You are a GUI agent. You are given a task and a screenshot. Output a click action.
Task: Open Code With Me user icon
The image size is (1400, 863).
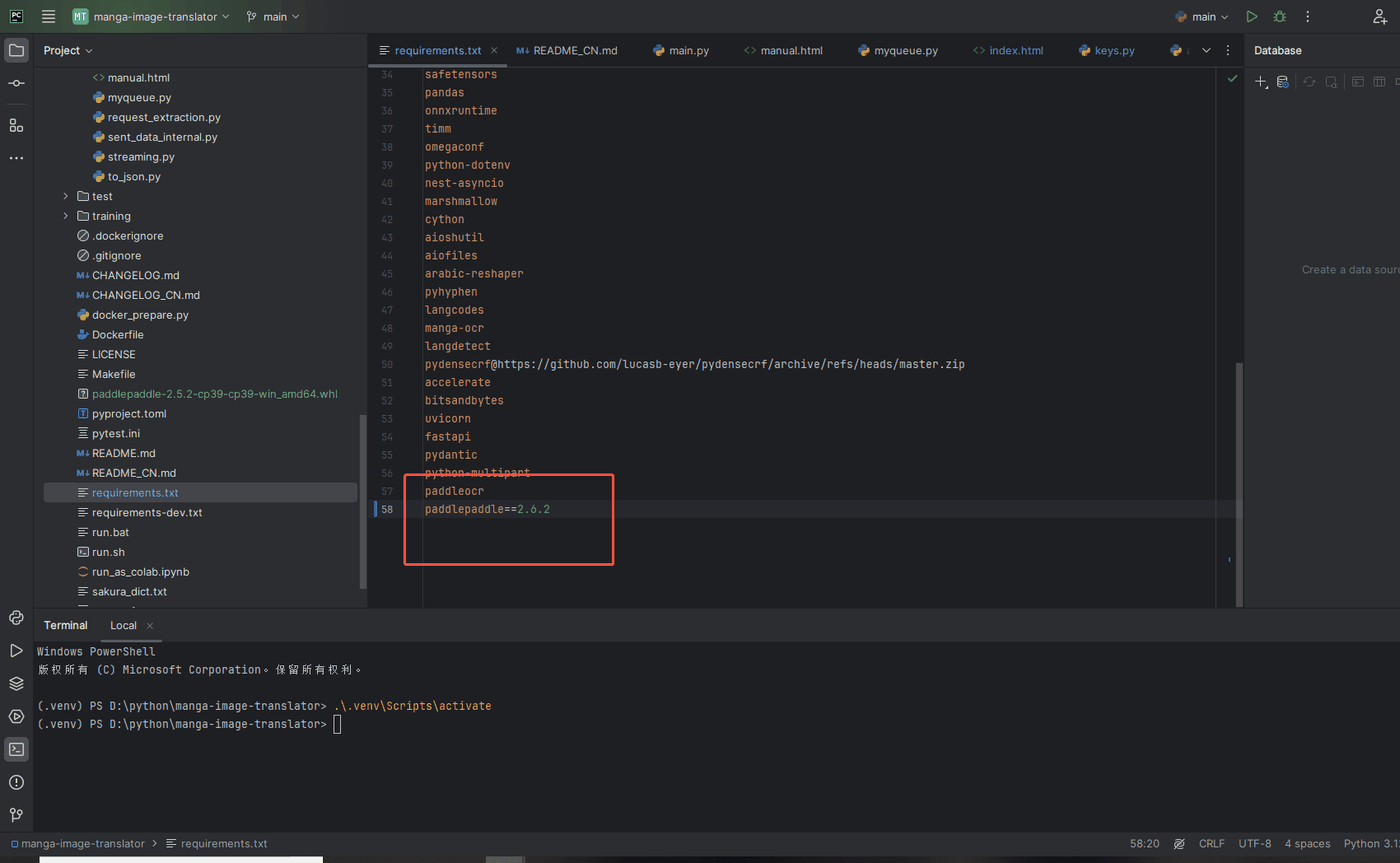coord(1381,17)
